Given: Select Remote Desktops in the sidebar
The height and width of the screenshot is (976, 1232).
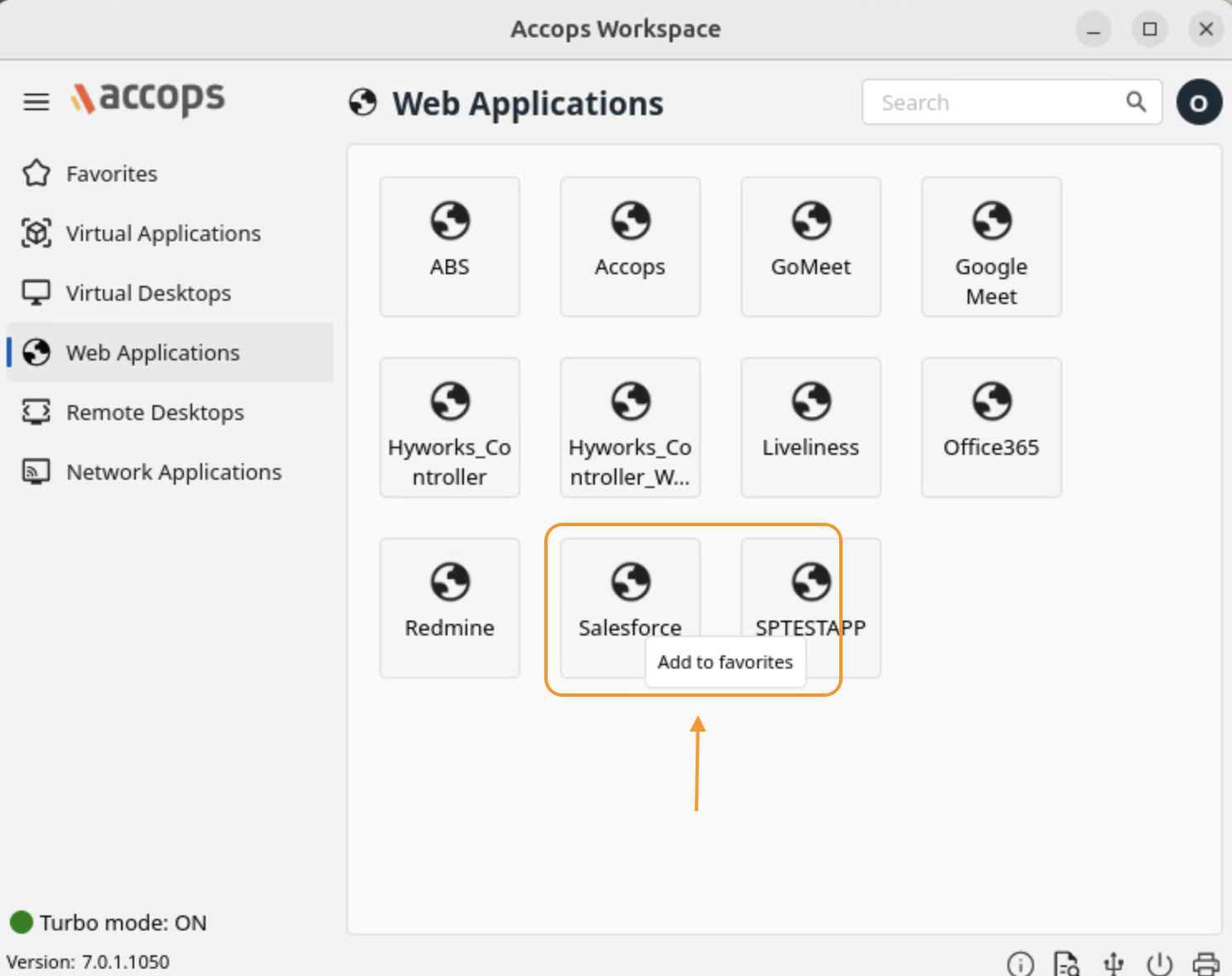Looking at the screenshot, I should [x=154, y=413].
